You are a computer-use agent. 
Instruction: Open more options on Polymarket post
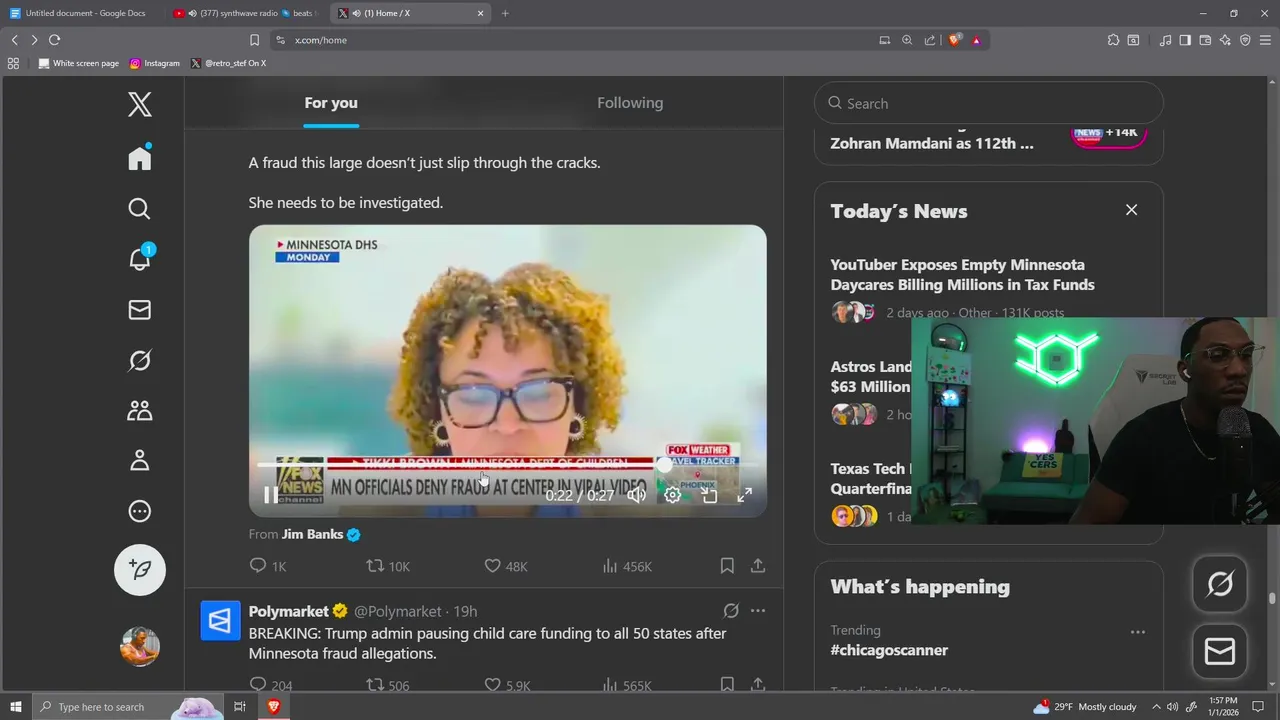coord(758,611)
